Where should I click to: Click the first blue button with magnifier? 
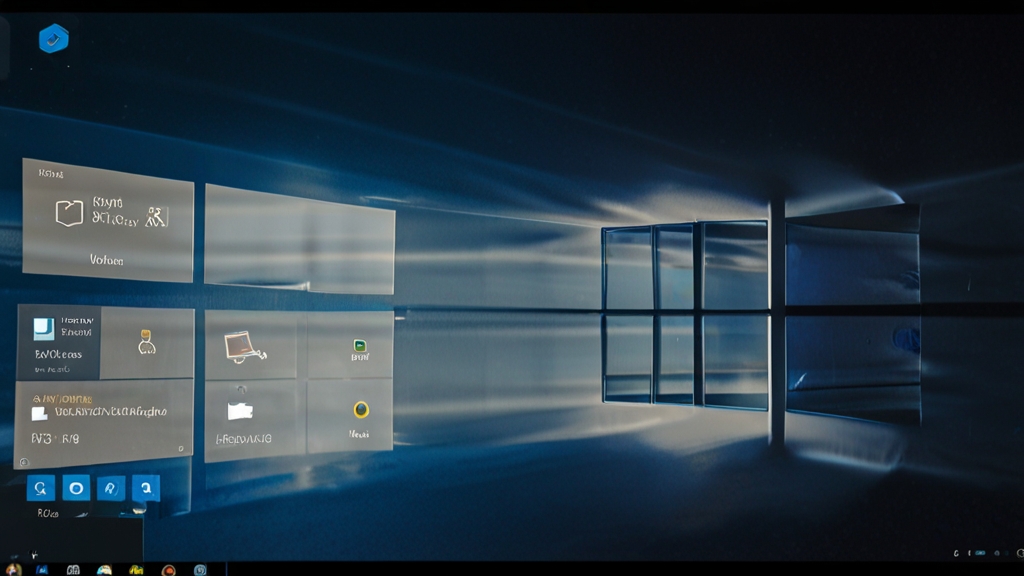(x=41, y=488)
